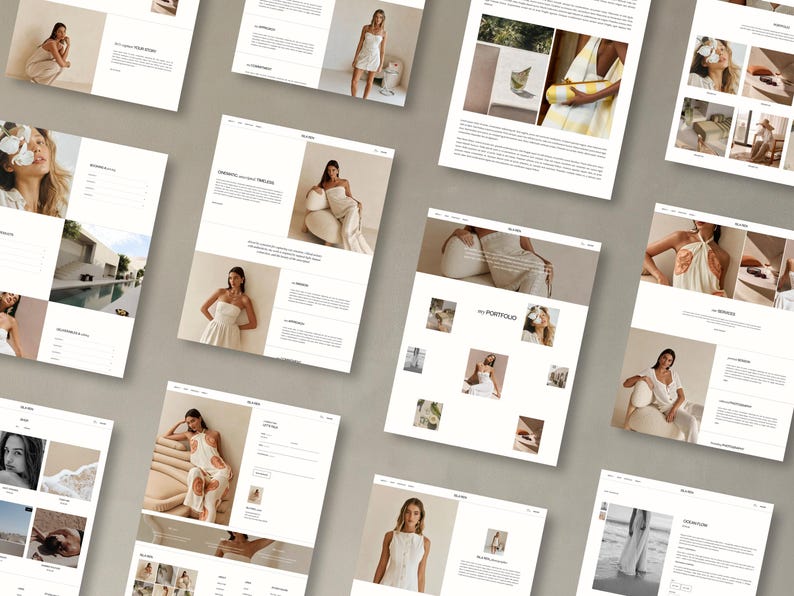Click the ISLA REN logo on the SHOP page

pos(27,408)
